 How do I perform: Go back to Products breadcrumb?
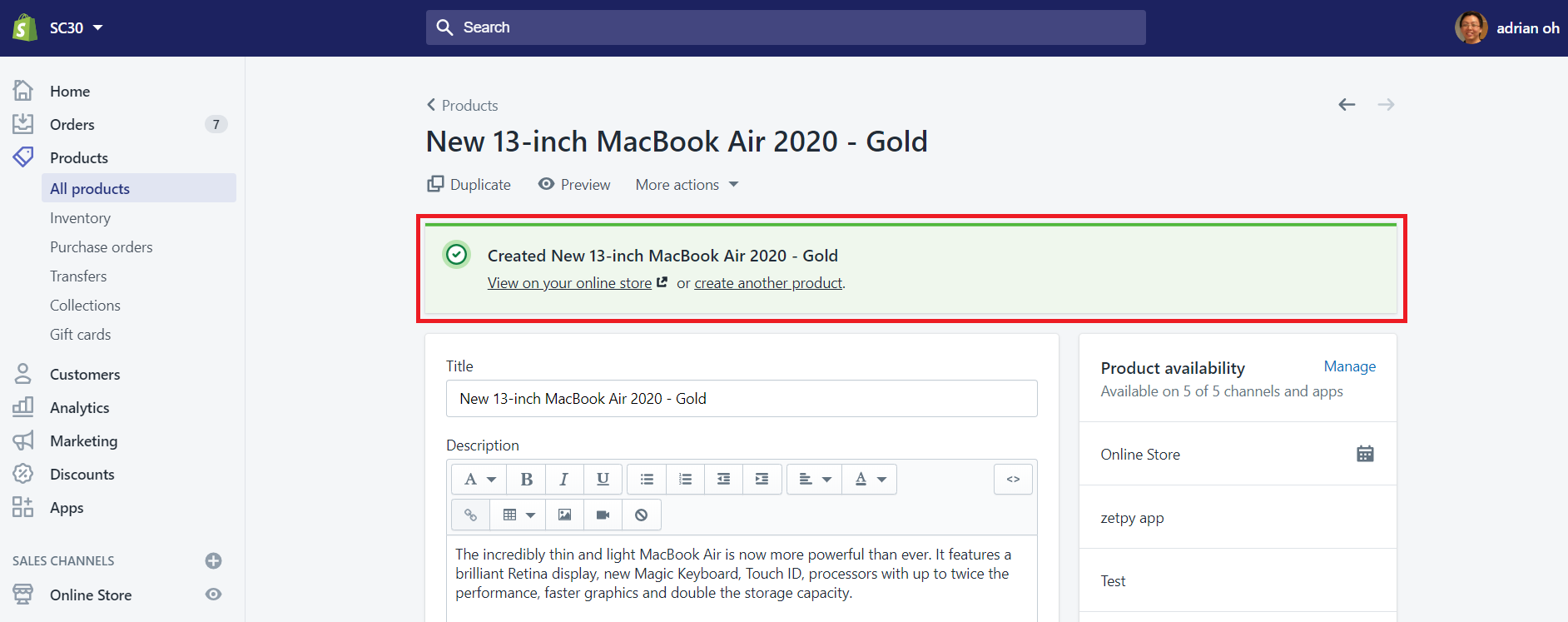[463, 105]
